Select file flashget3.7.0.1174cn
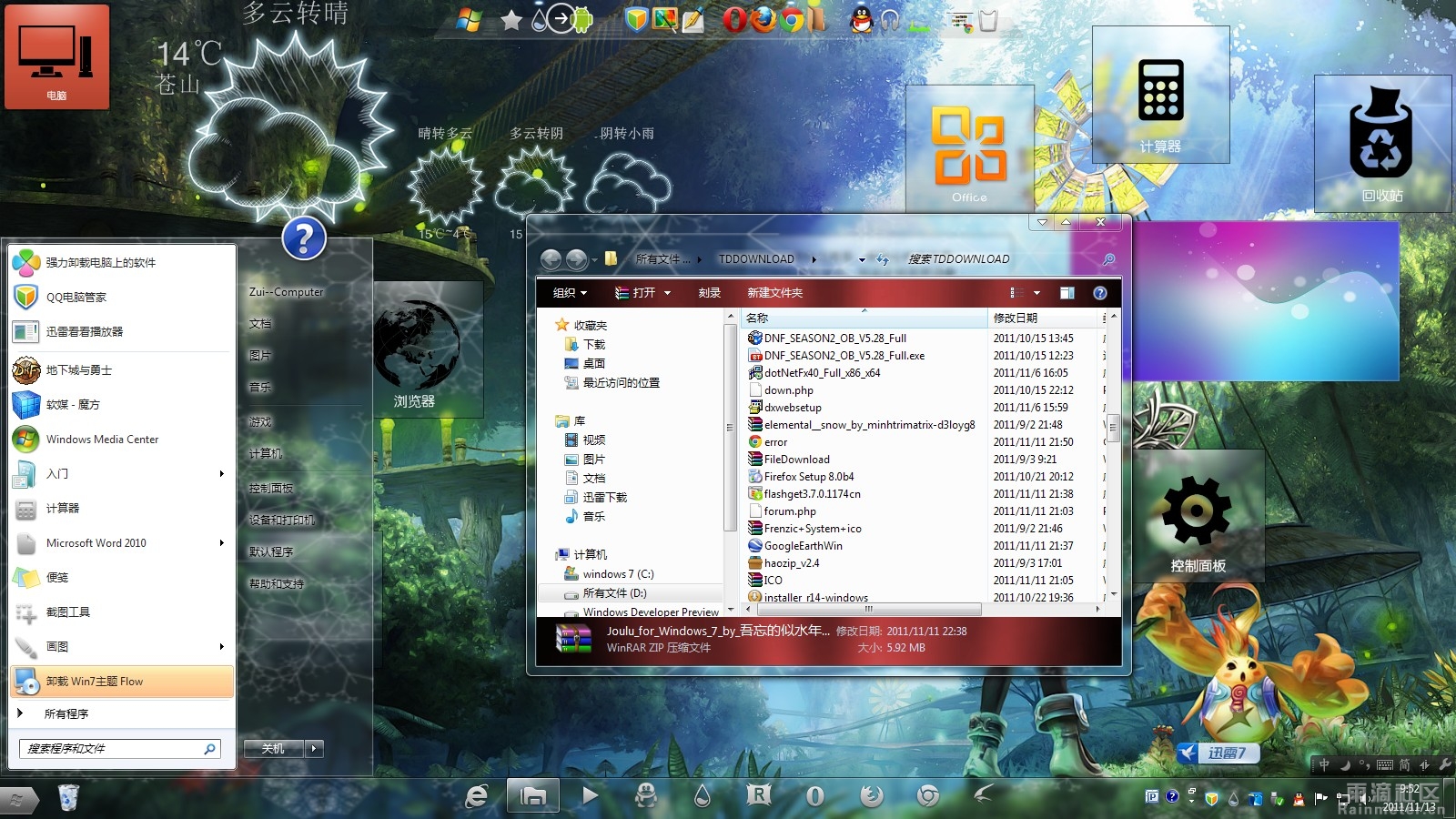 coord(812,493)
